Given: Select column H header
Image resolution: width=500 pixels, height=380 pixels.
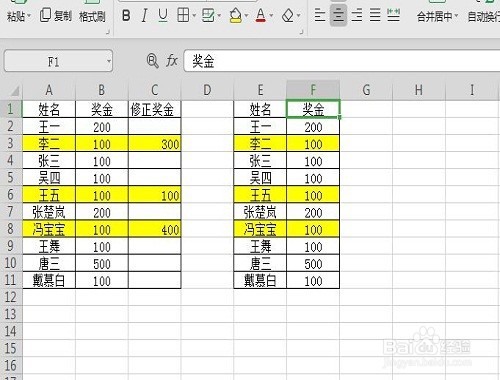Looking at the screenshot, I should pyautogui.click(x=419, y=90).
